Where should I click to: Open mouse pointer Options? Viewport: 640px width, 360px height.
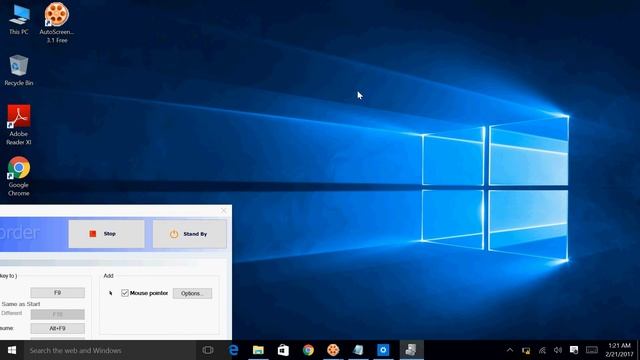click(x=192, y=293)
